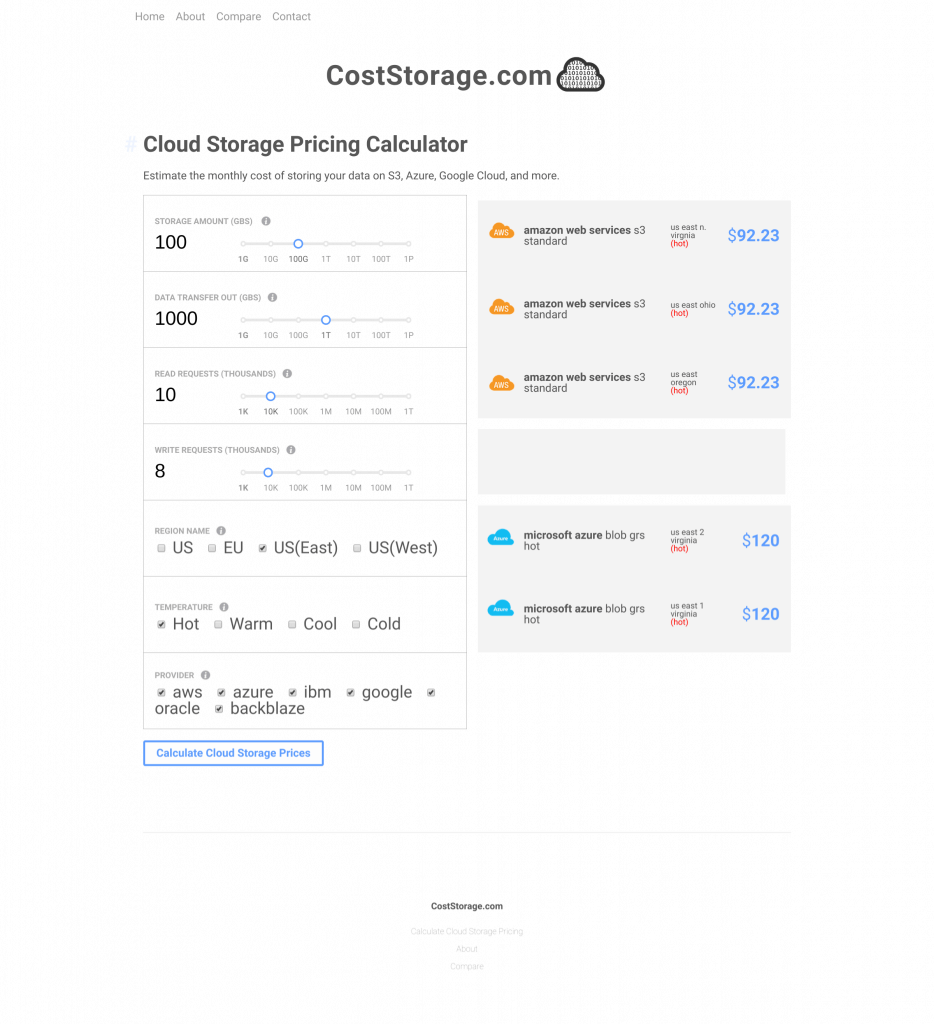Click the data transfer out value 1000
The width and height of the screenshot is (934, 1024).
click(x=176, y=319)
